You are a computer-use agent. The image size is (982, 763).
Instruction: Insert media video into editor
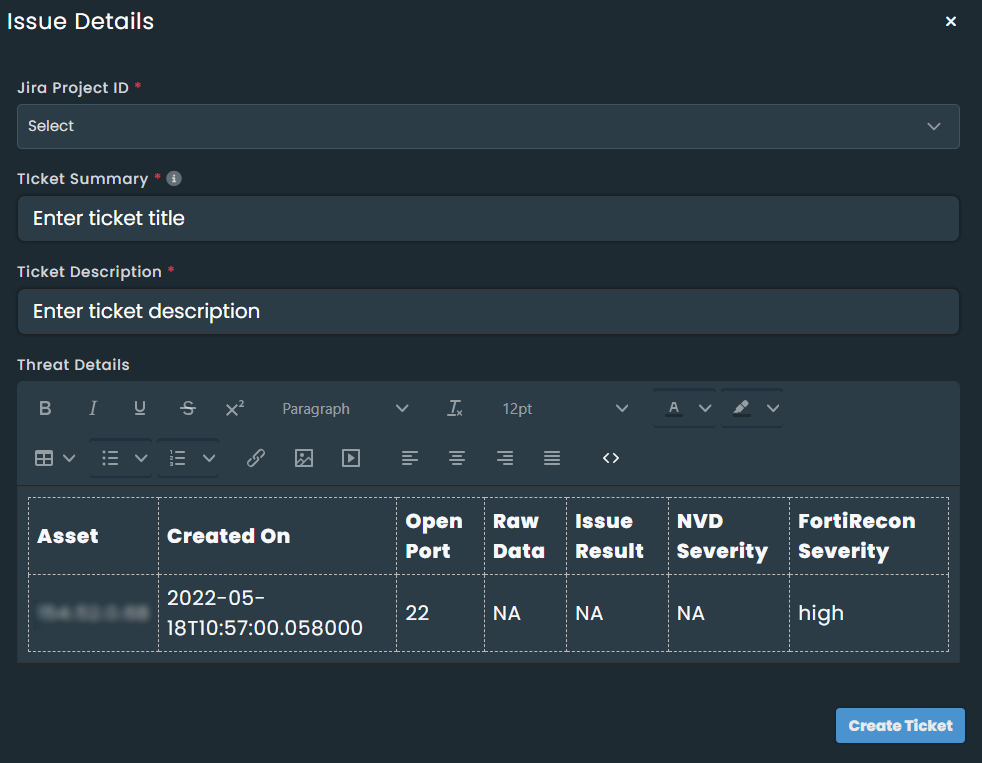[351, 458]
